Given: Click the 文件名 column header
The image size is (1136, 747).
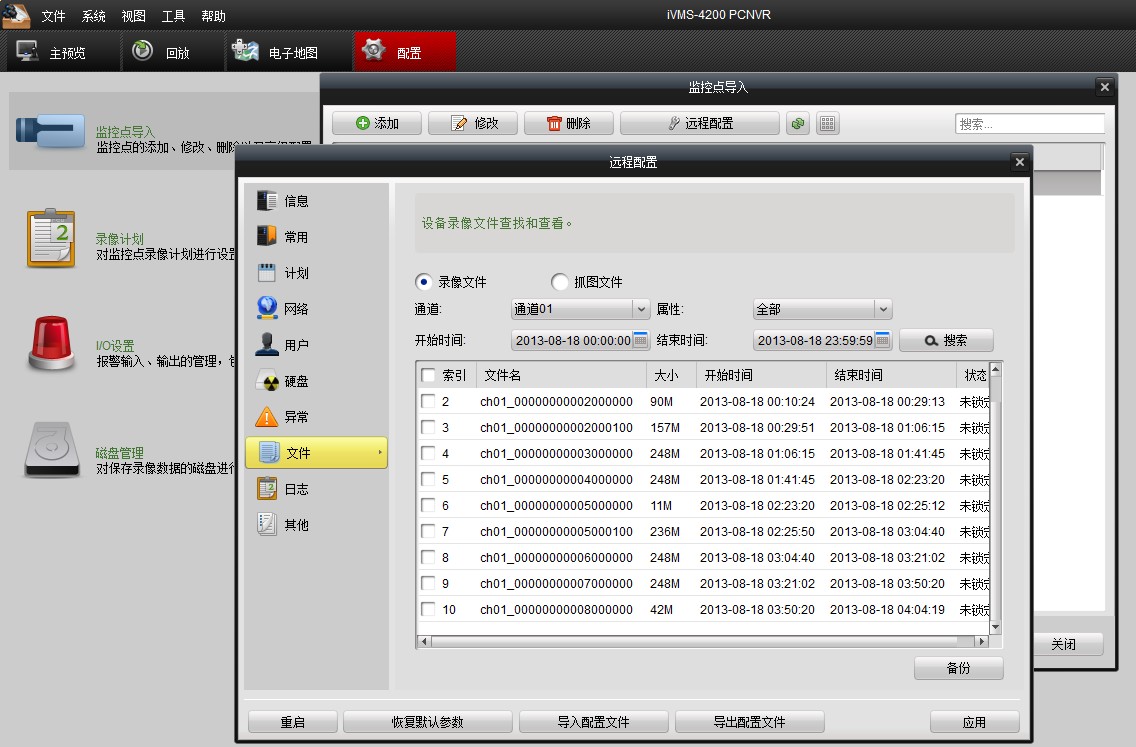Looking at the screenshot, I should [x=561, y=375].
